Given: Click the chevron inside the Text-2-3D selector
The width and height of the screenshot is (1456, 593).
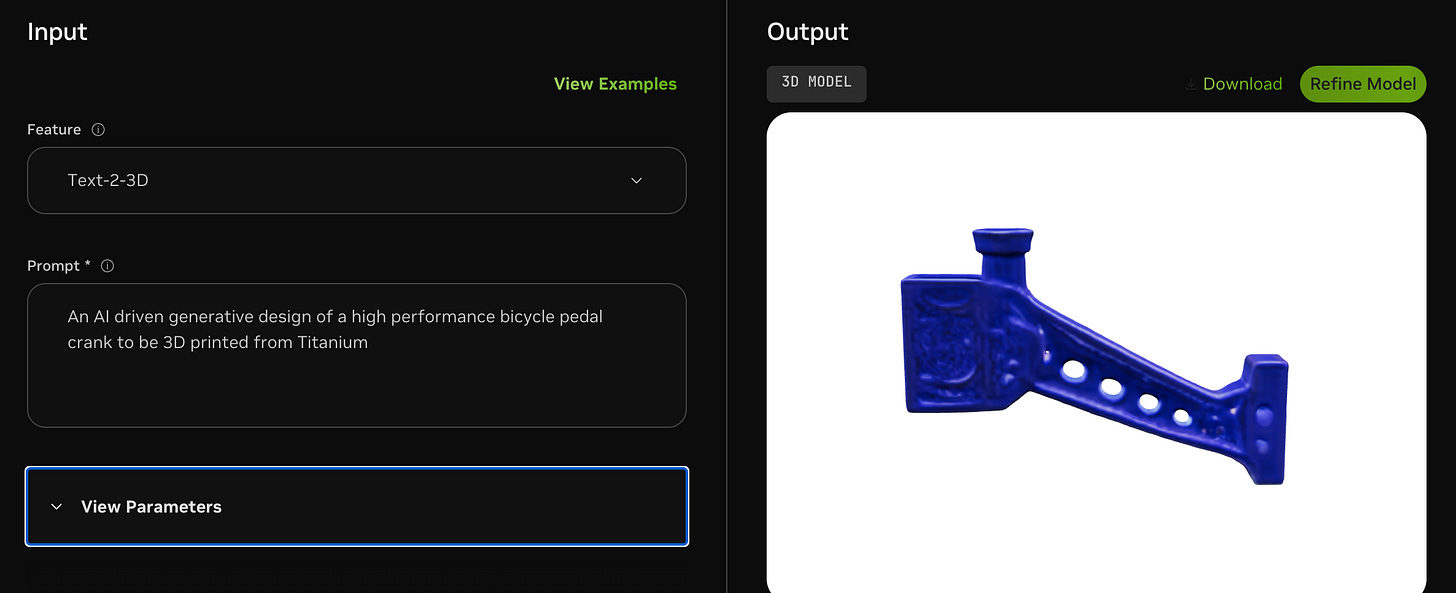Looking at the screenshot, I should pyautogui.click(x=636, y=181).
